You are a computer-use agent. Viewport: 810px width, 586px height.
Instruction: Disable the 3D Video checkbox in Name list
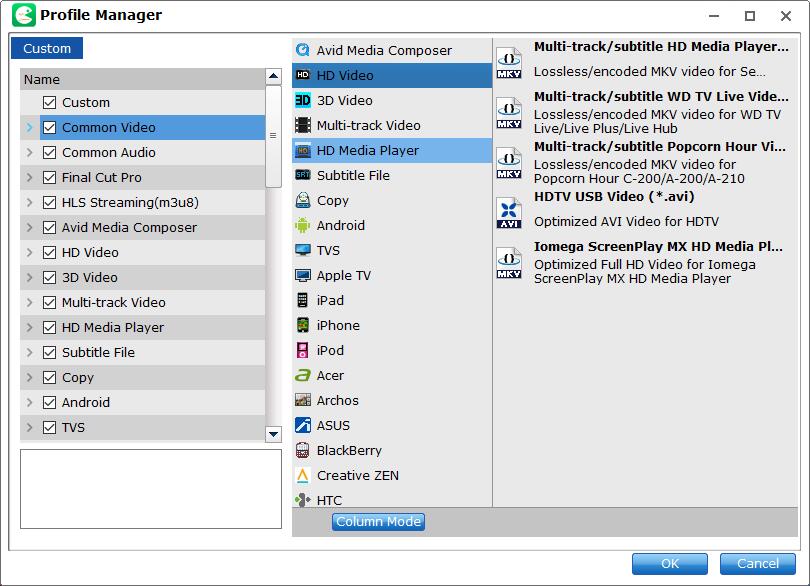pyautogui.click(x=50, y=277)
